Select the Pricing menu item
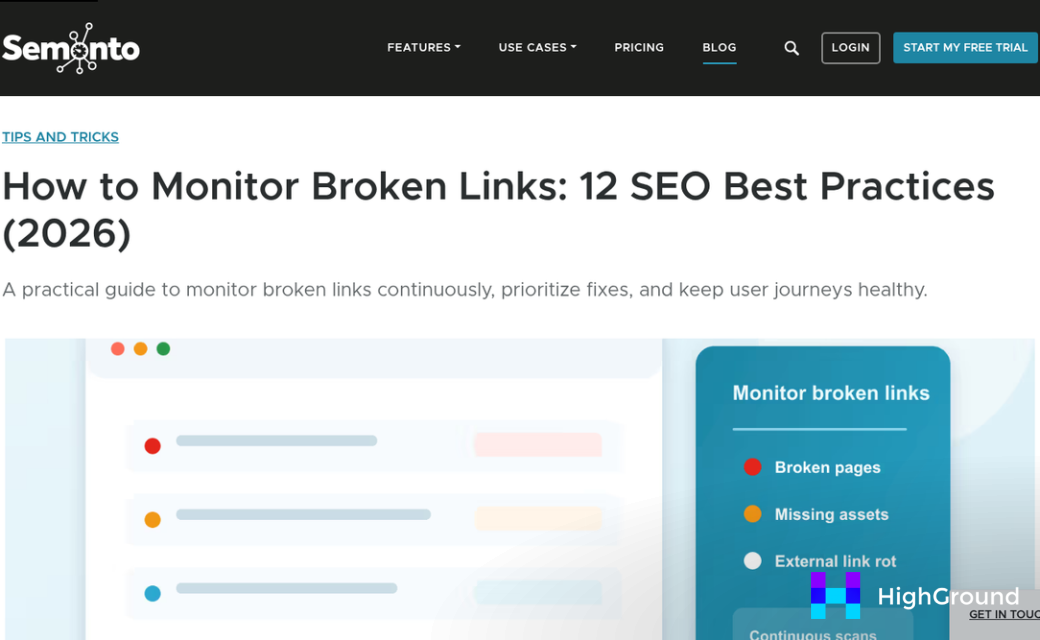Viewport: 1040px width, 640px height. [639, 47]
